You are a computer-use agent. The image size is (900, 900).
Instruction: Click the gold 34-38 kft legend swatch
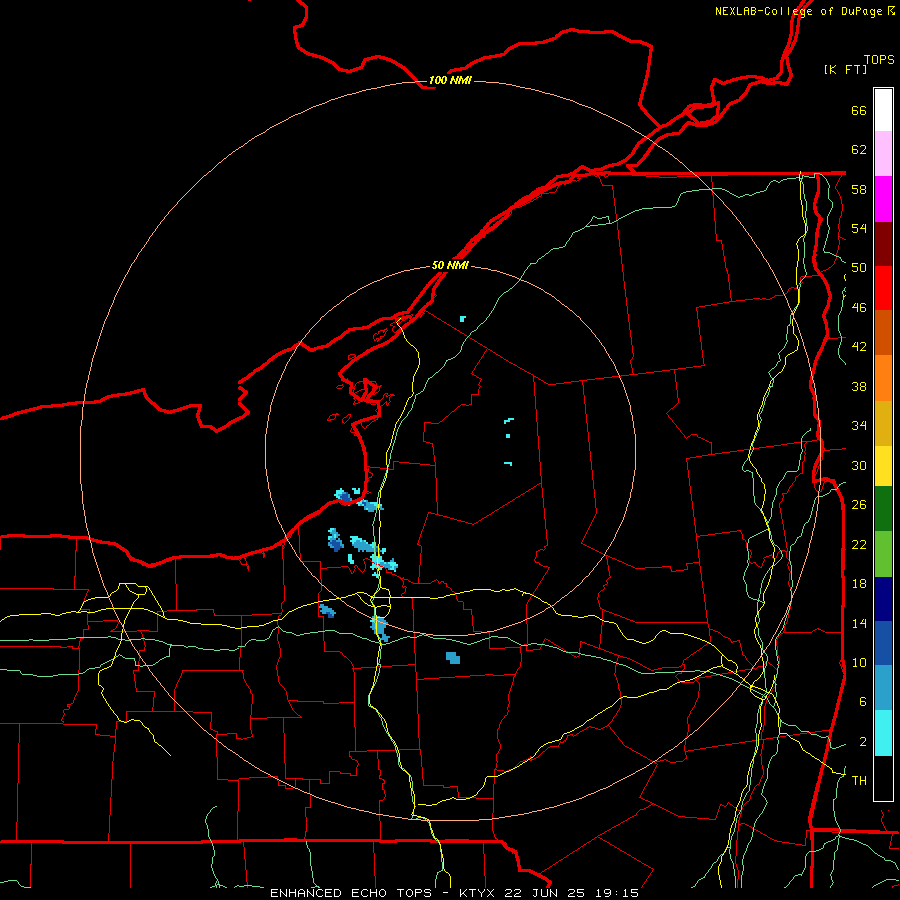883,424
